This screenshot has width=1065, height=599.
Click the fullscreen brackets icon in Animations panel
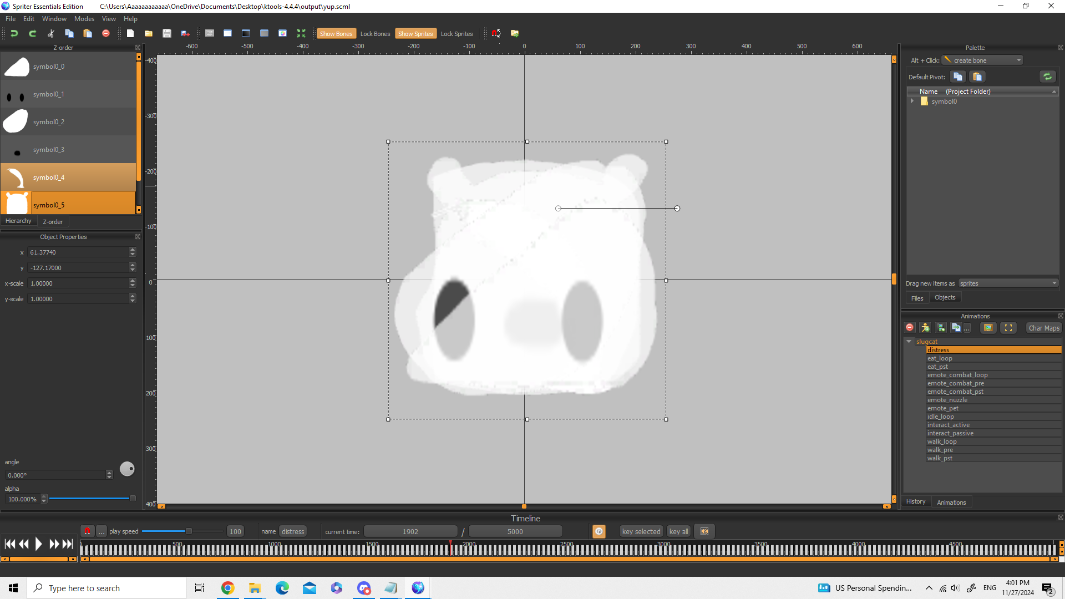tap(1009, 327)
